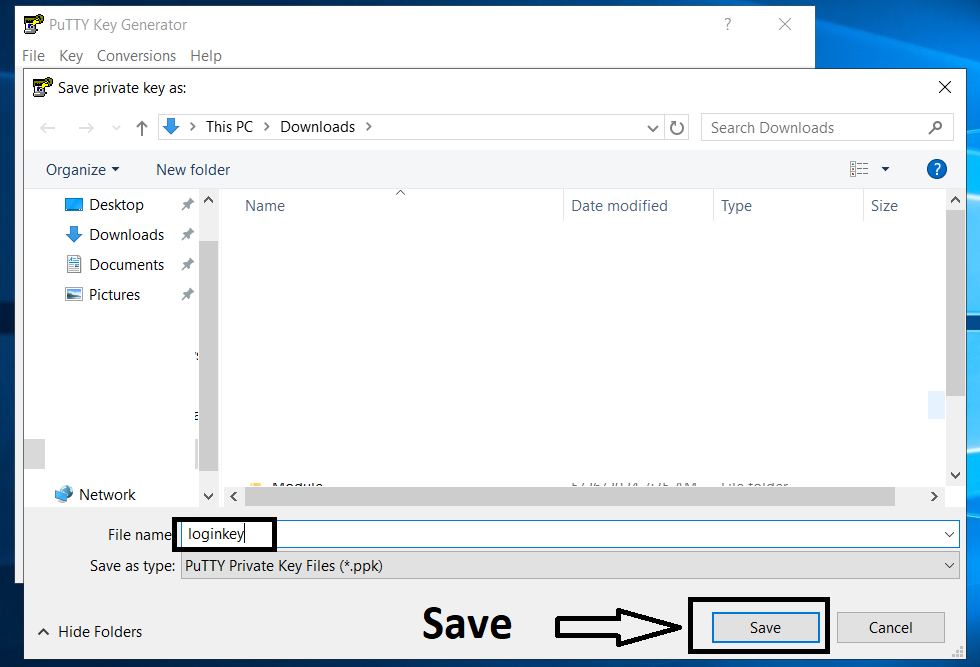Go up one folder level

pyautogui.click(x=142, y=128)
